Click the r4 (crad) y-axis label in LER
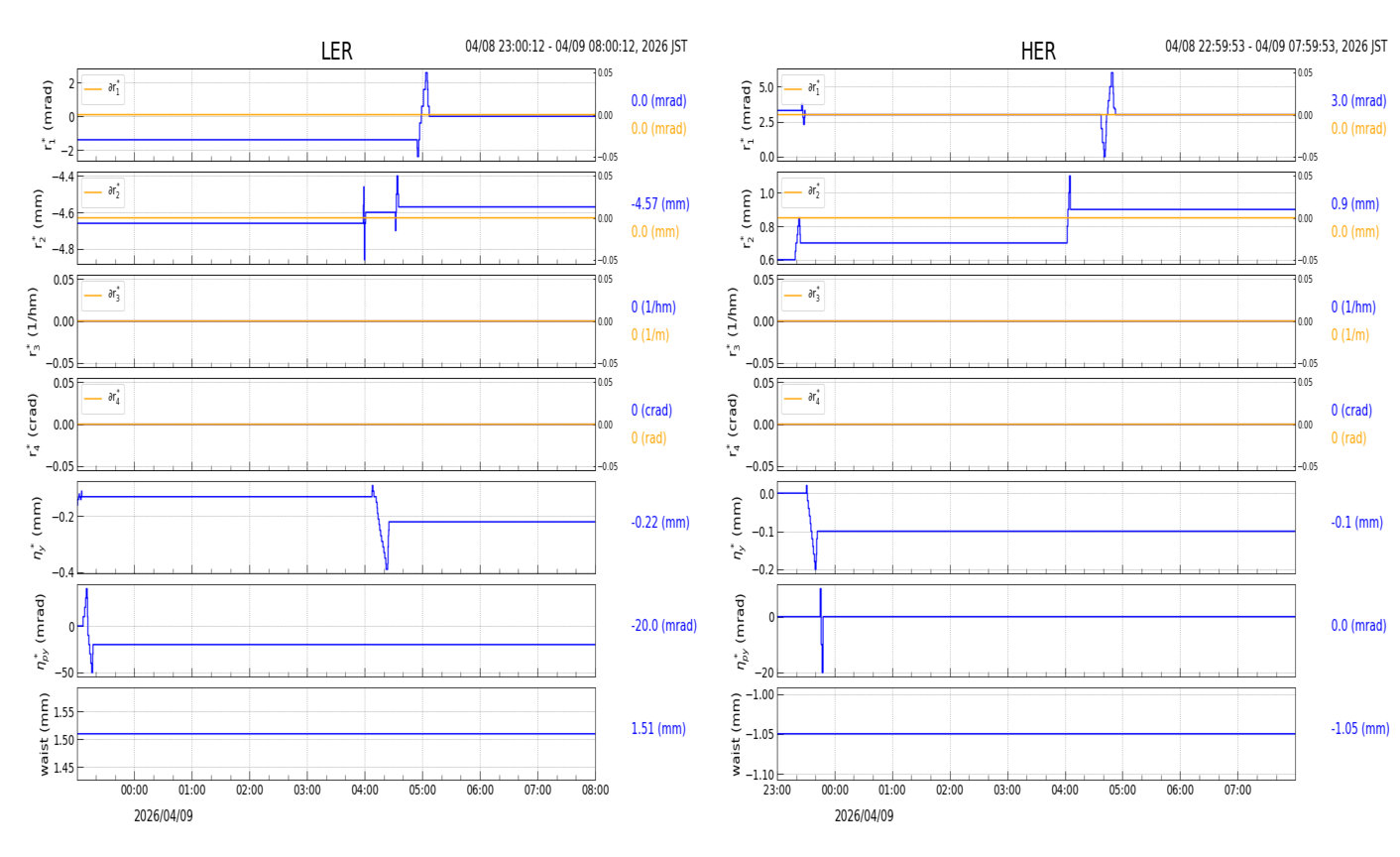This screenshot has width=1400, height=857. click(x=33, y=425)
